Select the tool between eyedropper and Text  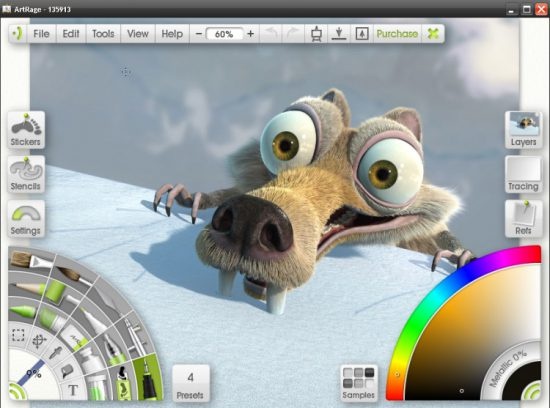tap(67, 370)
